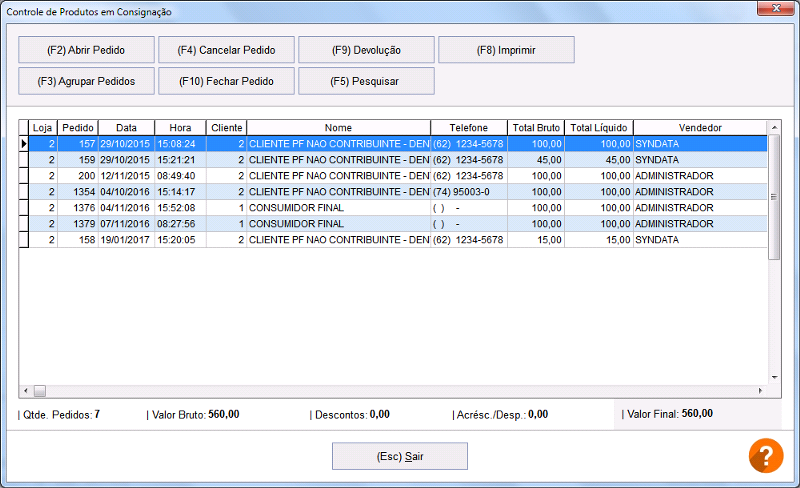Click the (F8) Imprimir button
The width and height of the screenshot is (800, 488).
tap(506, 50)
